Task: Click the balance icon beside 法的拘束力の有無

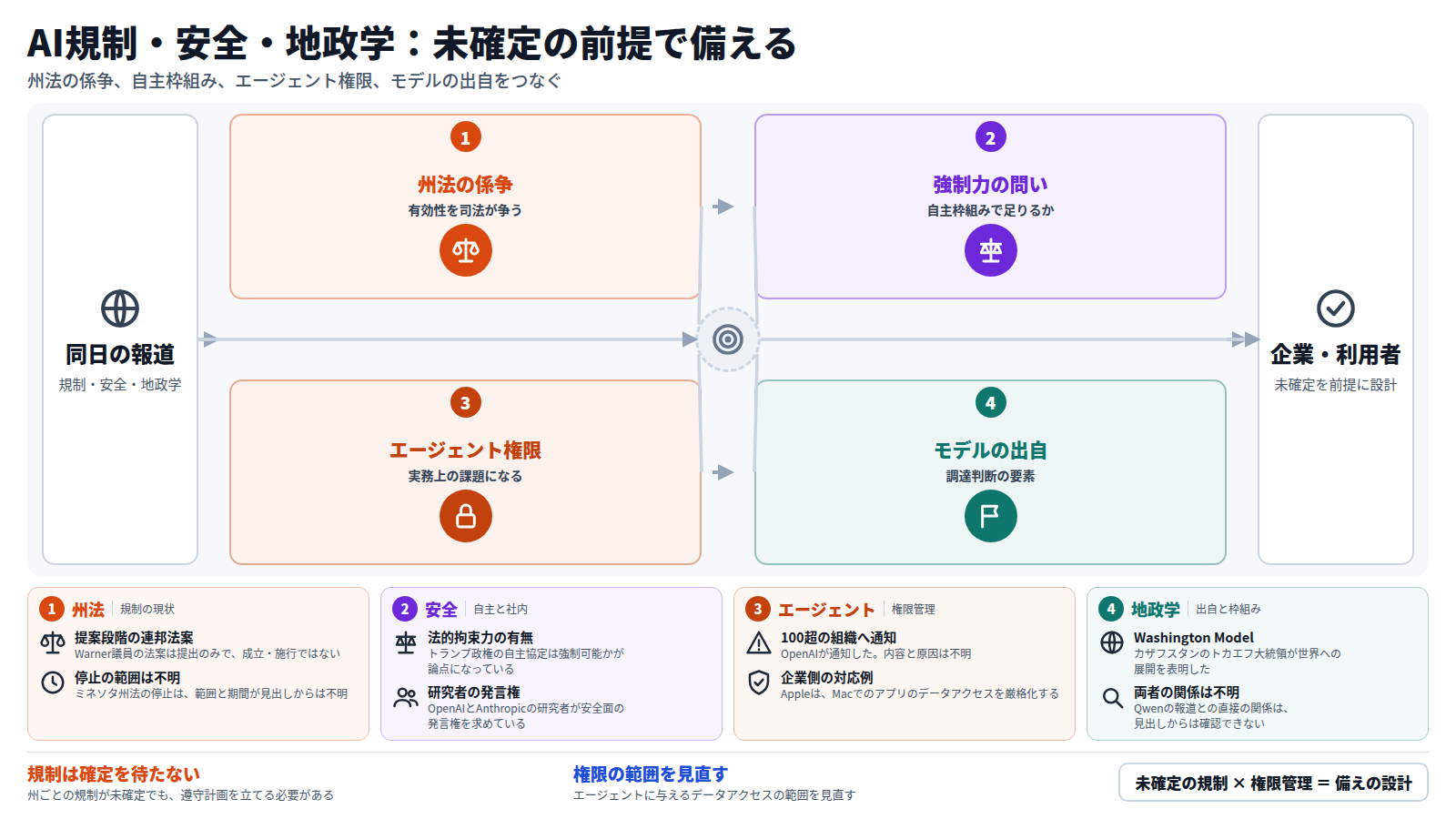Action: 406,643
